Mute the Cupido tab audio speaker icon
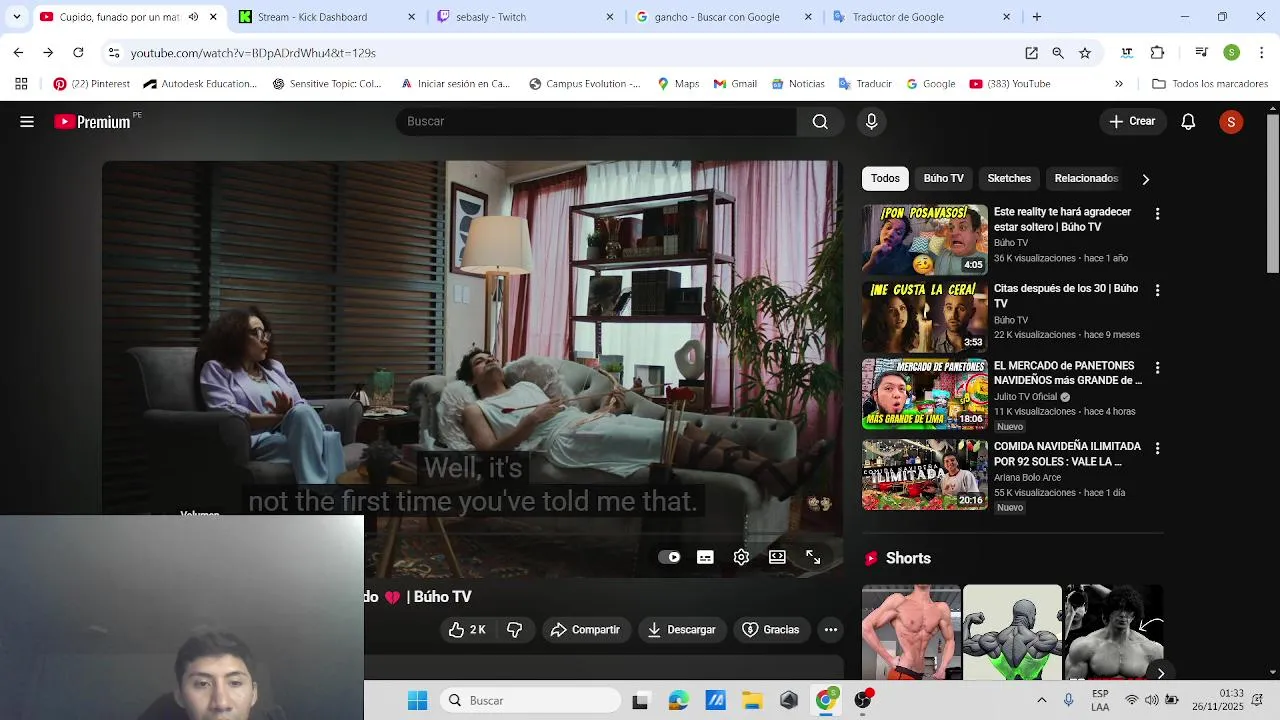 (193, 17)
